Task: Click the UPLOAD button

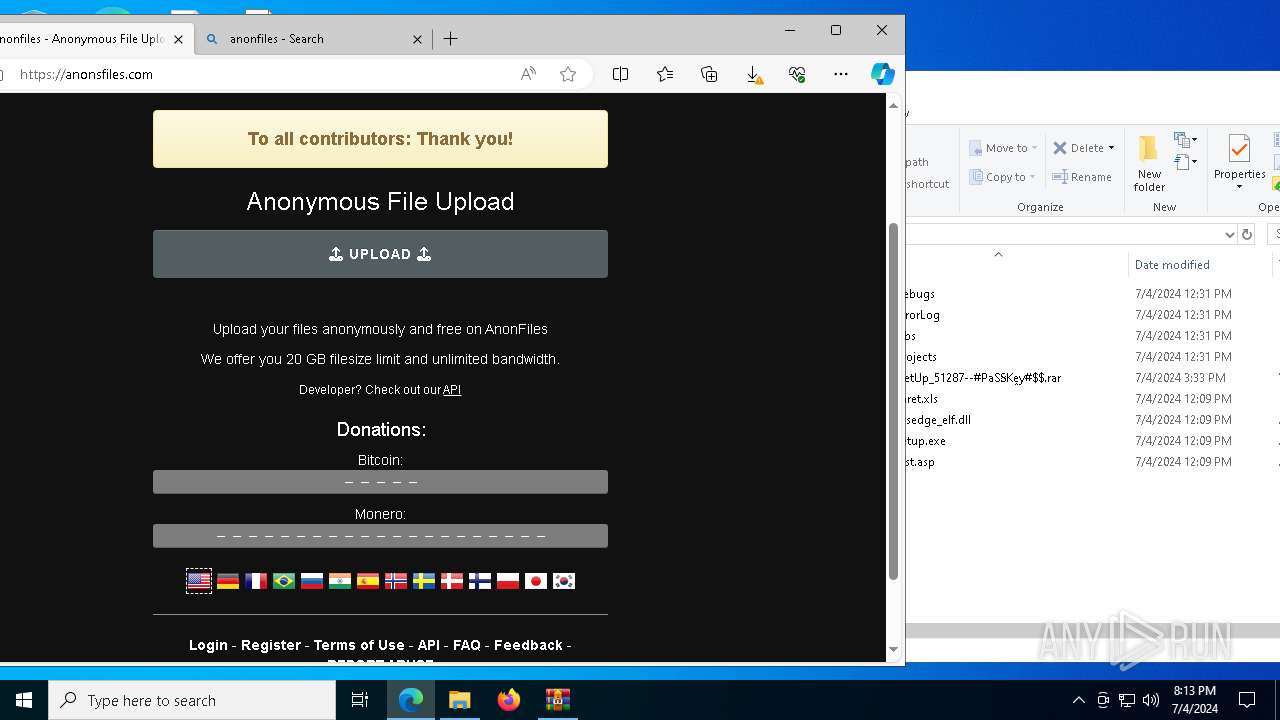Action: click(380, 254)
